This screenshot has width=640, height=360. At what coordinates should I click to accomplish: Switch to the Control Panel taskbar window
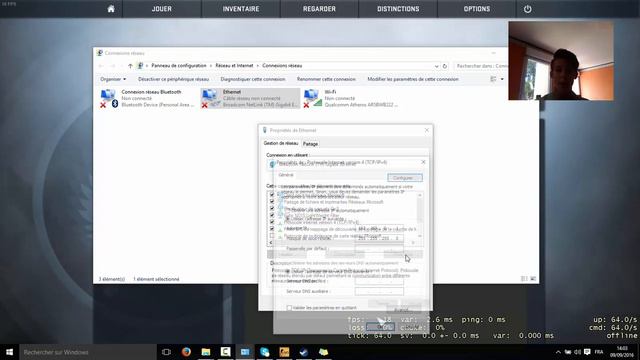point(245,352)
